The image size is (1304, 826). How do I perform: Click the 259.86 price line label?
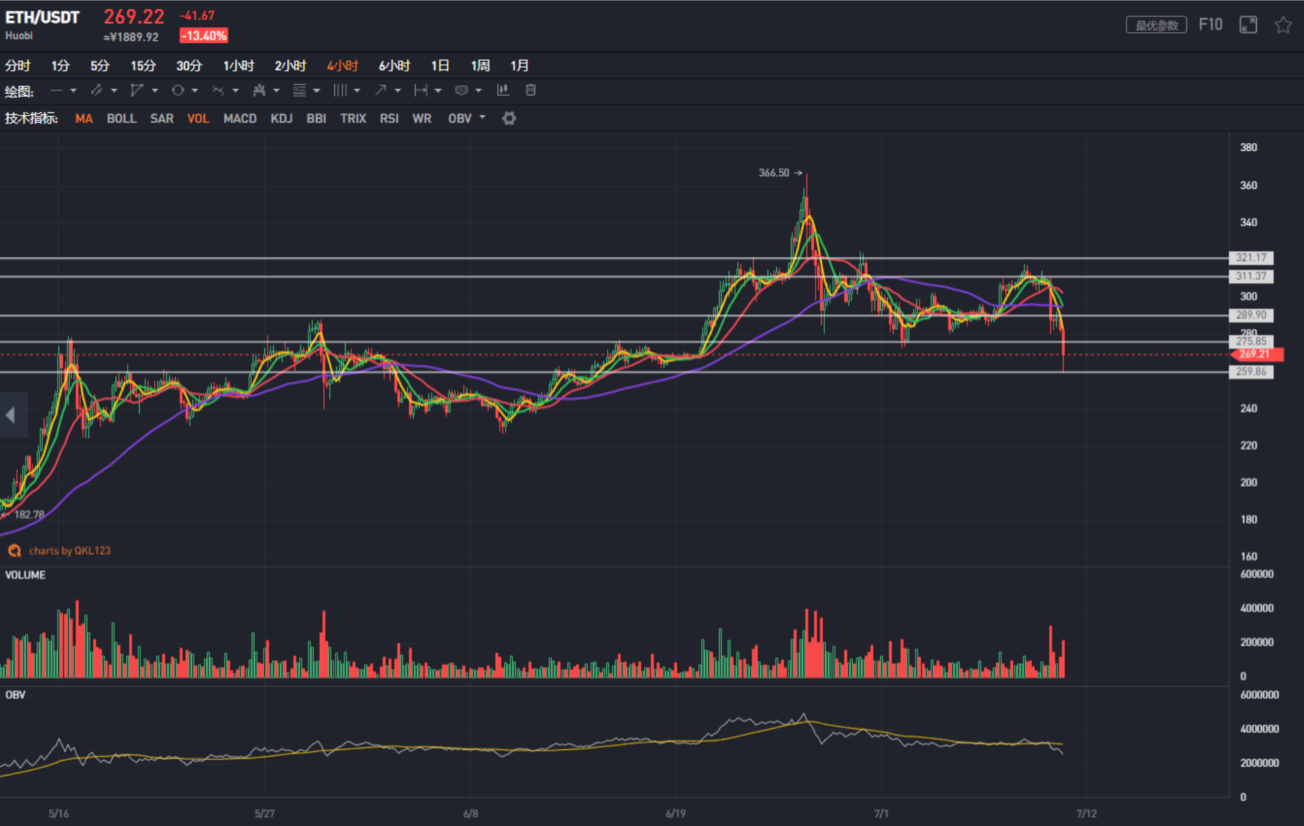[x=1253, y=372]
